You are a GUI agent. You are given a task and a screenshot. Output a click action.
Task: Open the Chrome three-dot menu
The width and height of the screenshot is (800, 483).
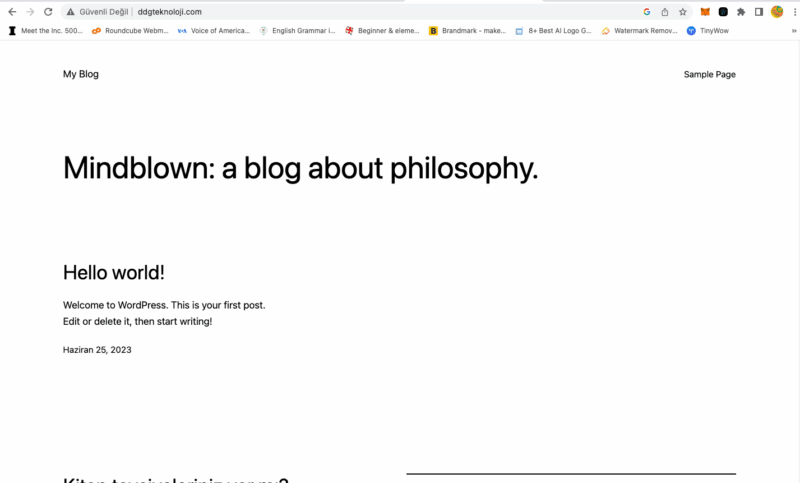pos(793,12)
